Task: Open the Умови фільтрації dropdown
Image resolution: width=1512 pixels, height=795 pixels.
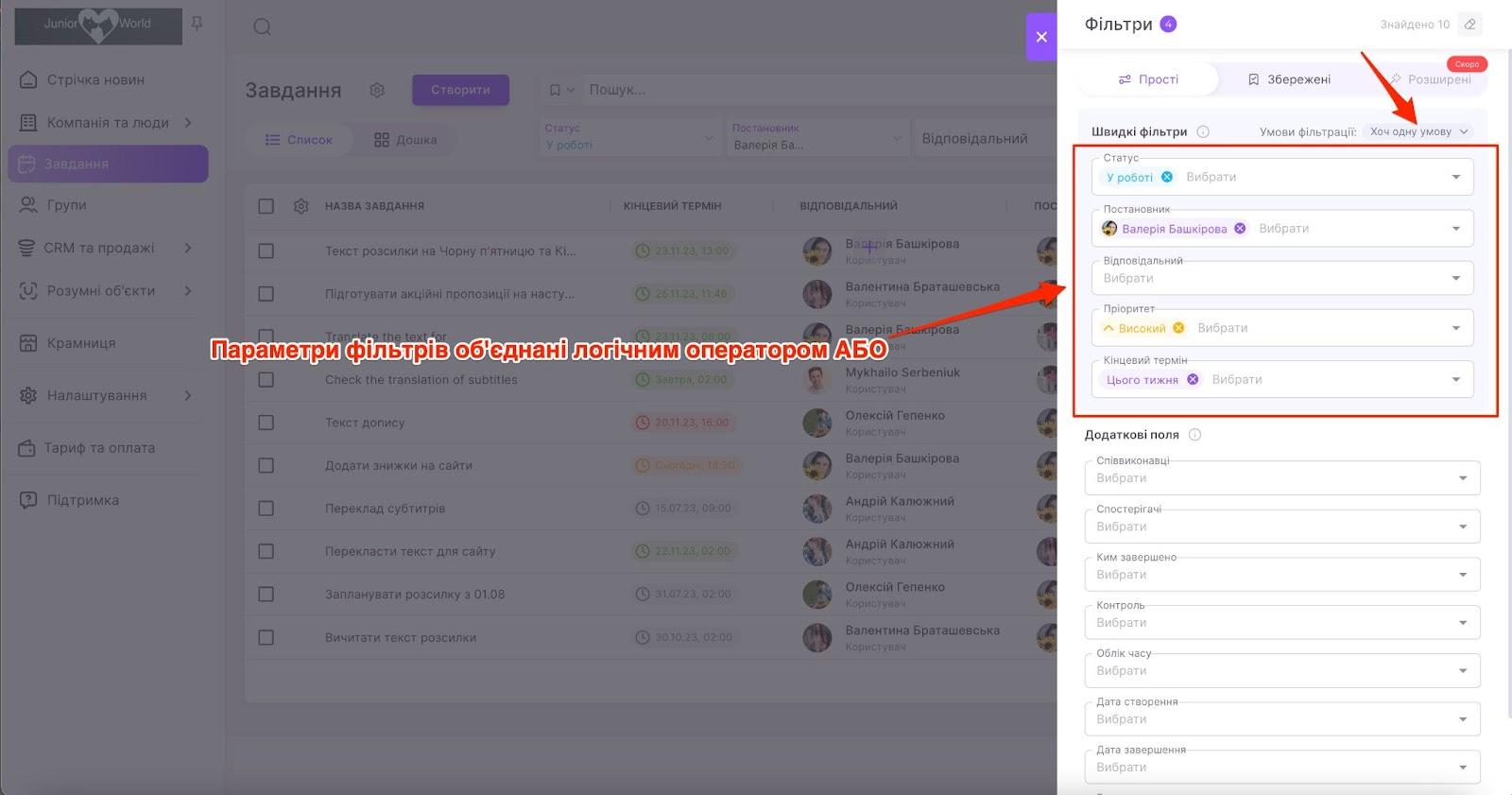Action: (x=1419, y=131)
